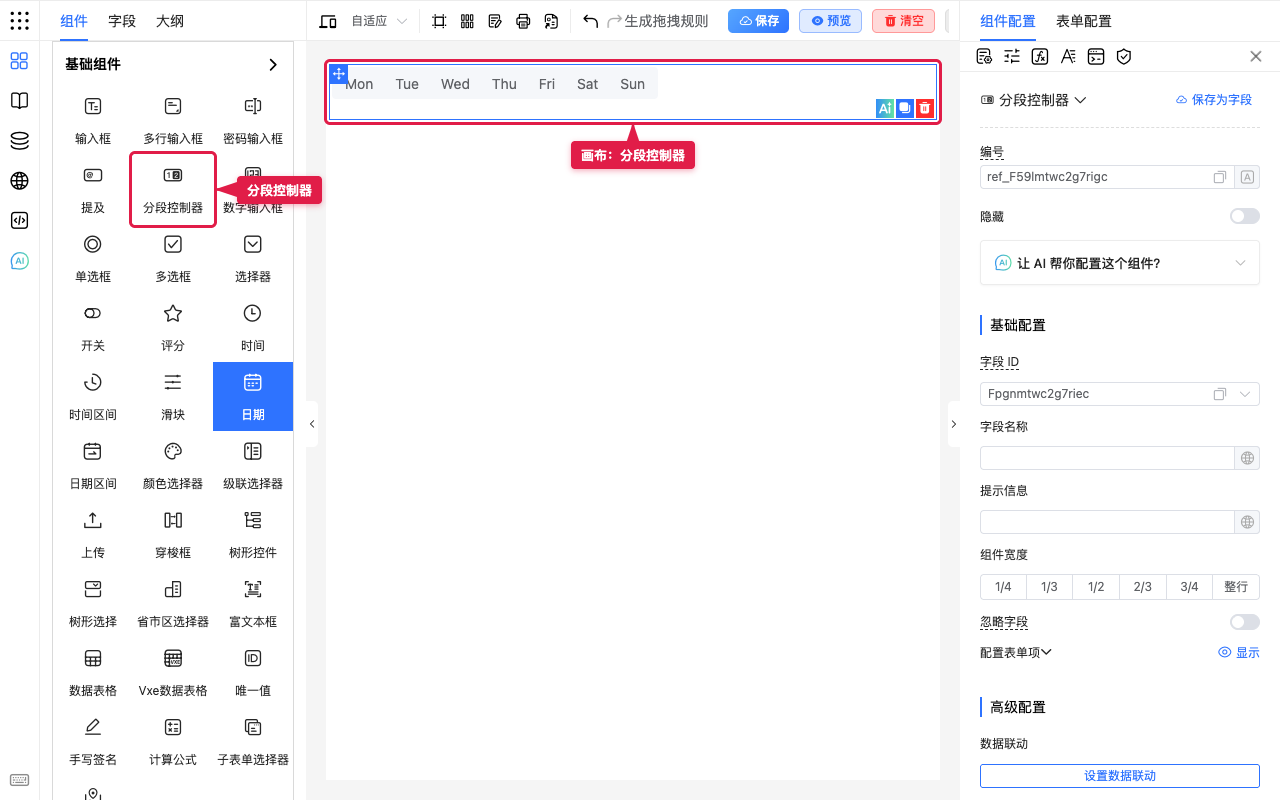Click the 设置数据联动 button
1280x800 pixels.
[x=1119, y=776]
